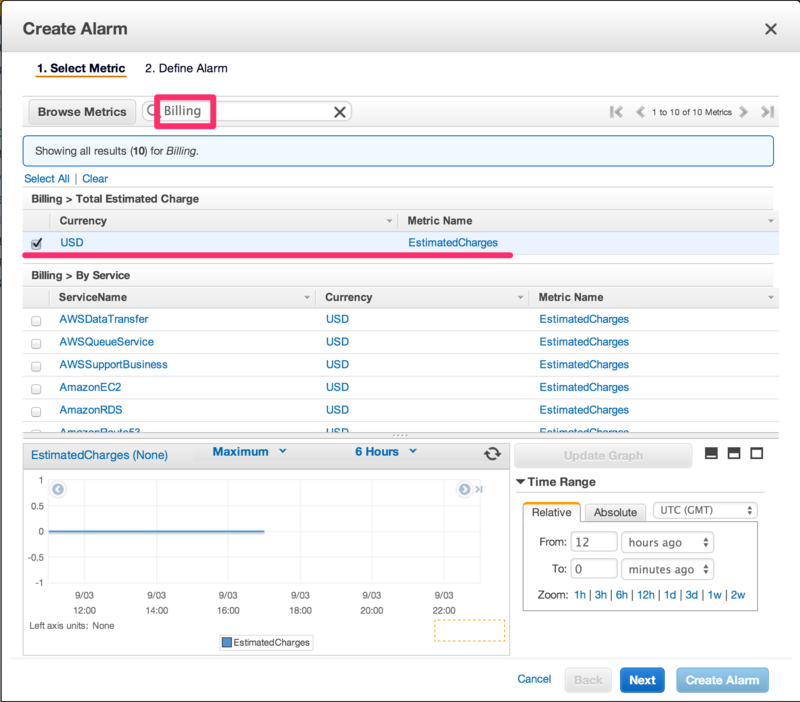Open ServiceName column sort menu
Viewport: 800px width, 702px height.
(307, 297)
